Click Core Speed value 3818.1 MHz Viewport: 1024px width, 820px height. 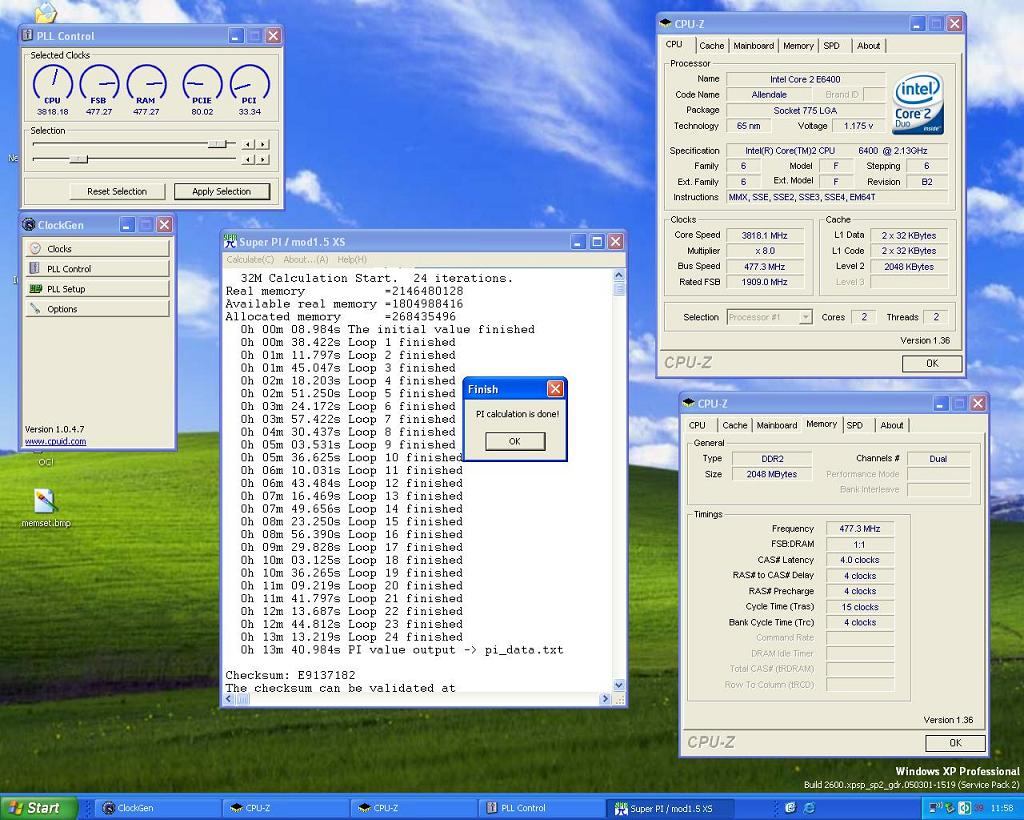(x=764, y=236)
